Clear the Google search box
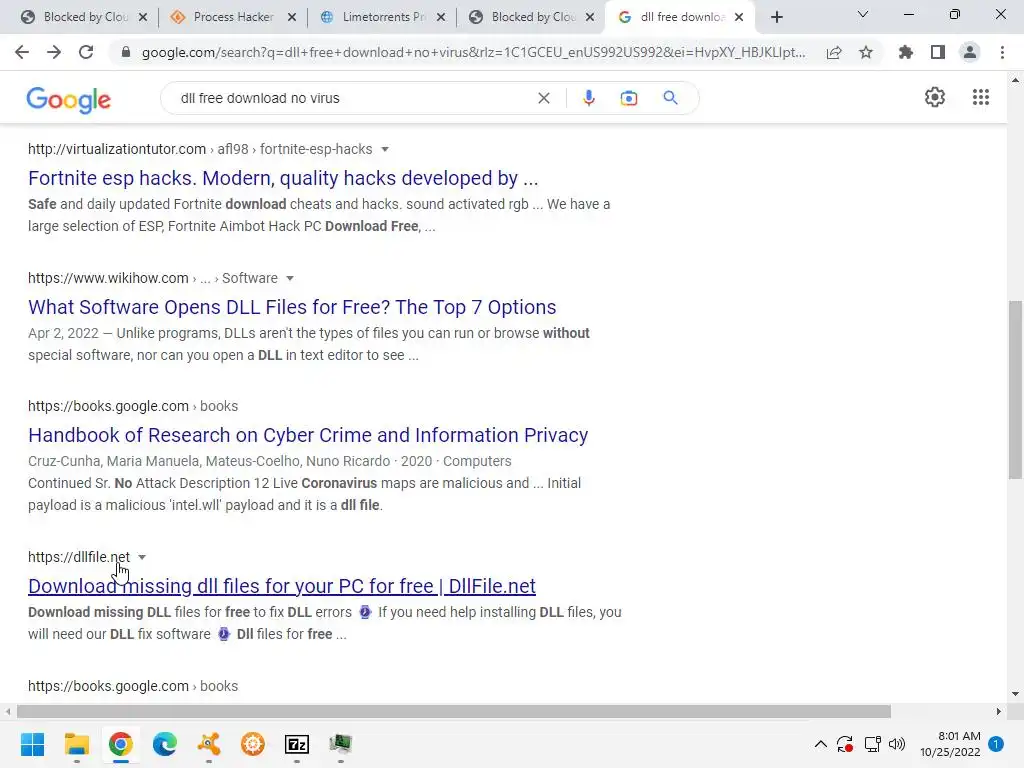This screenshot has height=768, width=1024. [x=543, y=98]
